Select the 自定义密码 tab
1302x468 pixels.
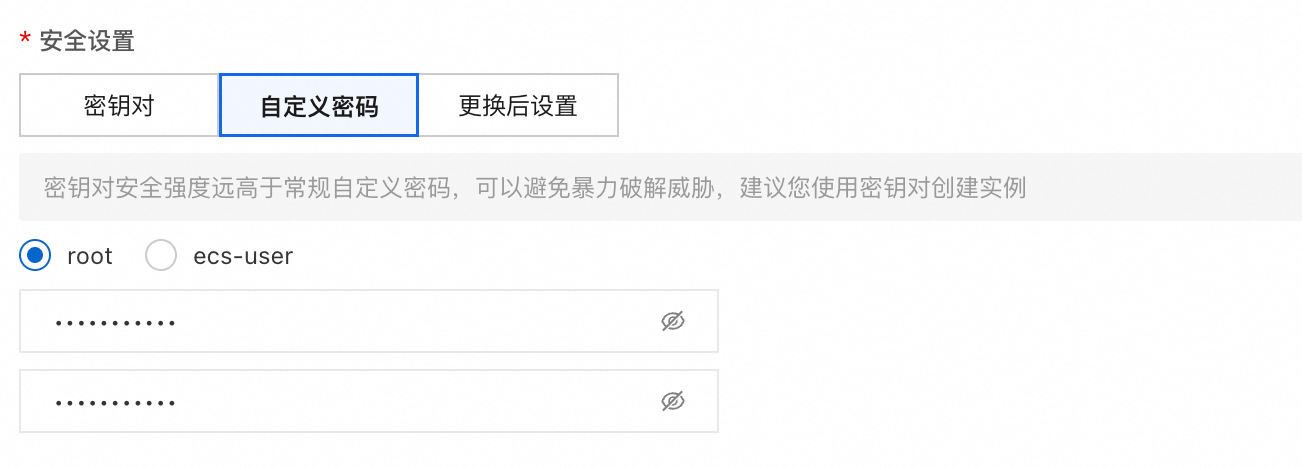pos(319,105)
